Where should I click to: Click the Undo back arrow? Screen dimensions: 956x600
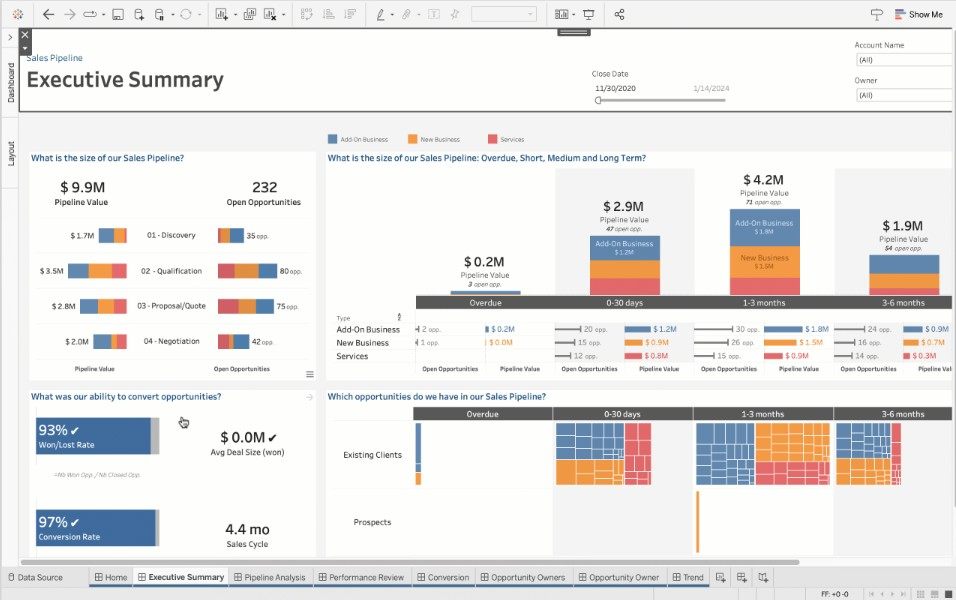(48, 15)
